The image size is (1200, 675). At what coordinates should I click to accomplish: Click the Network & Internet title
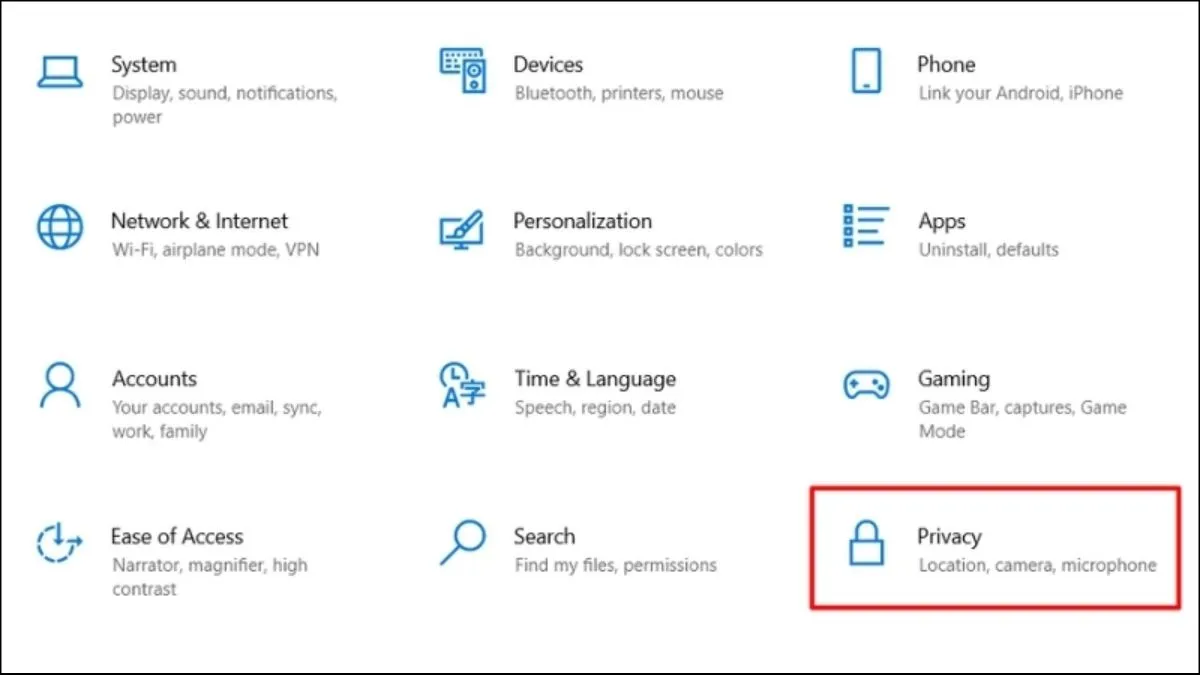[x=199, y=221]
